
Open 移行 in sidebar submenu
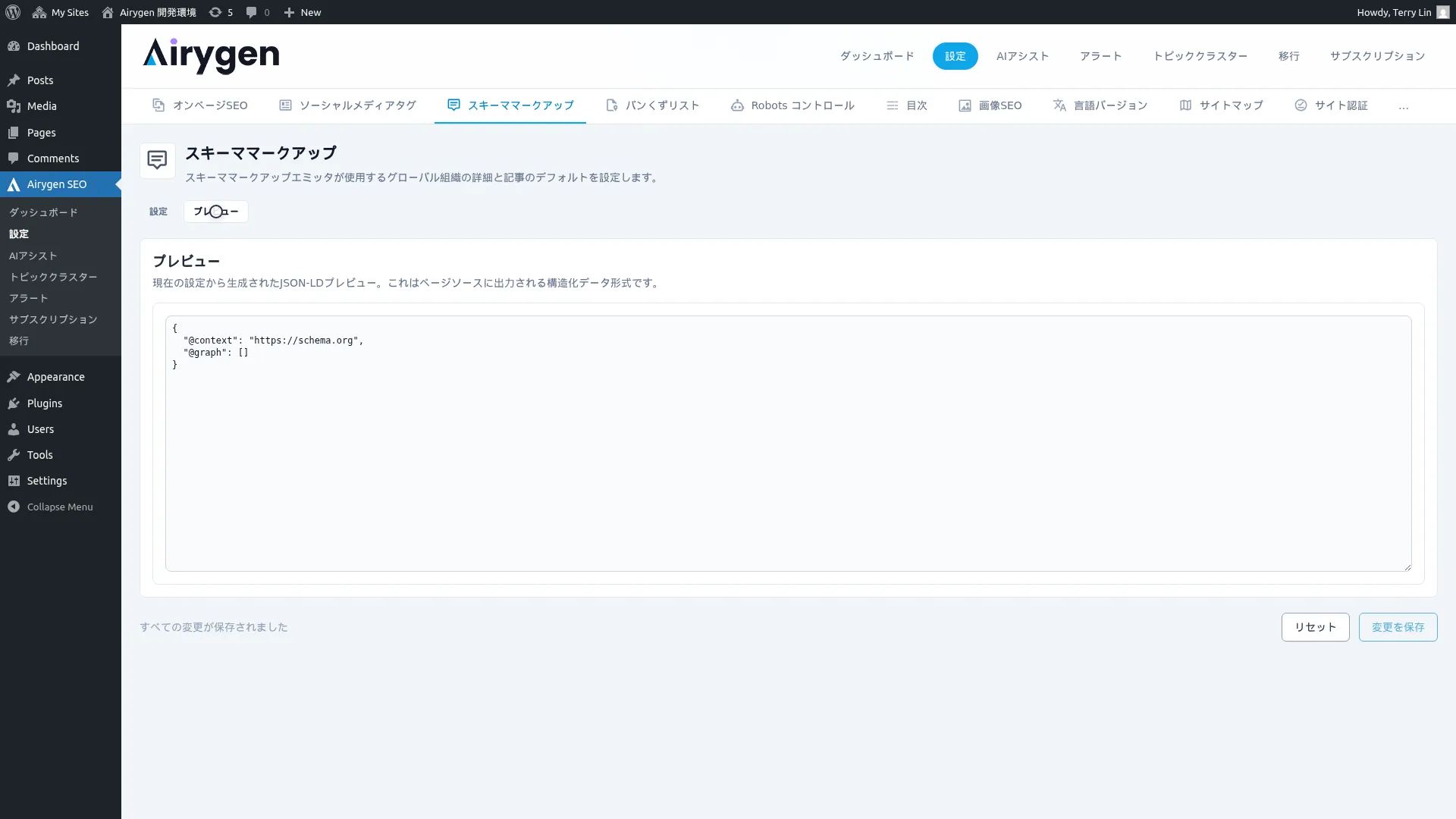pyautogui.click(x=19, y=340)
